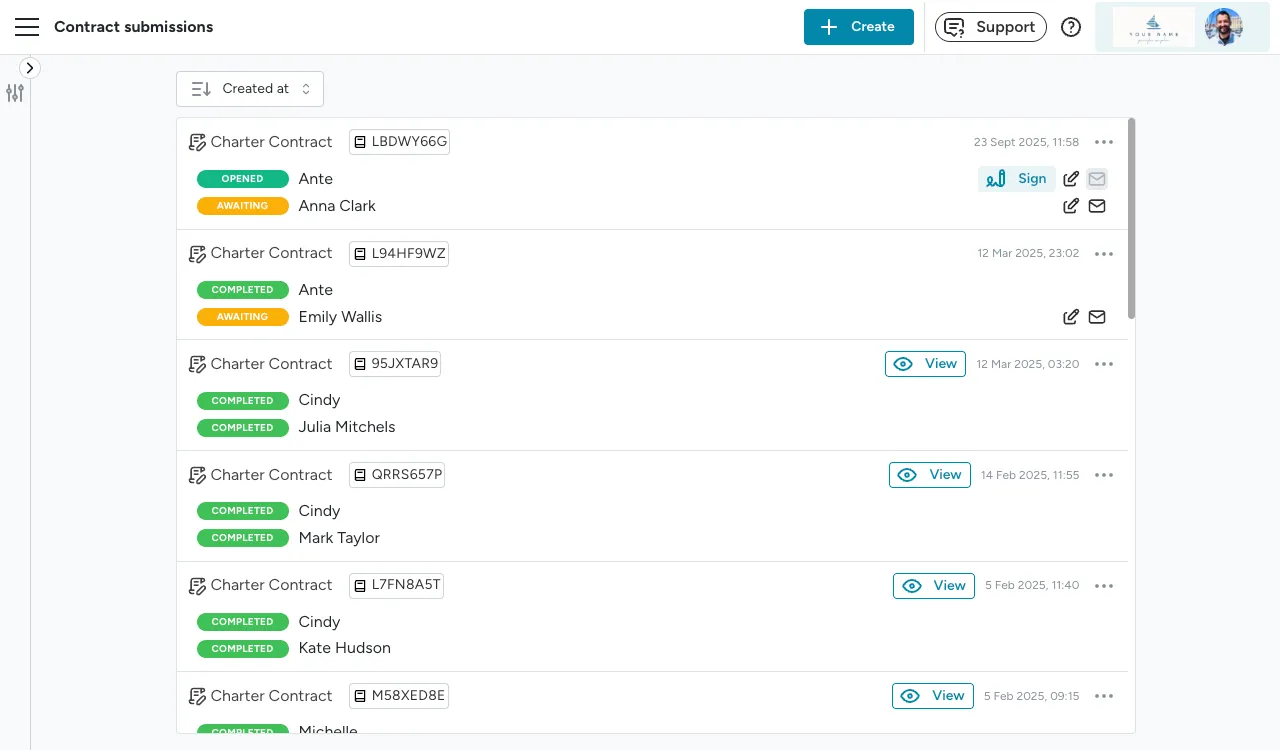Open the filters panel in the left sidebar
This screenshot has width=1280, height=750.
(x=15, y=92)
